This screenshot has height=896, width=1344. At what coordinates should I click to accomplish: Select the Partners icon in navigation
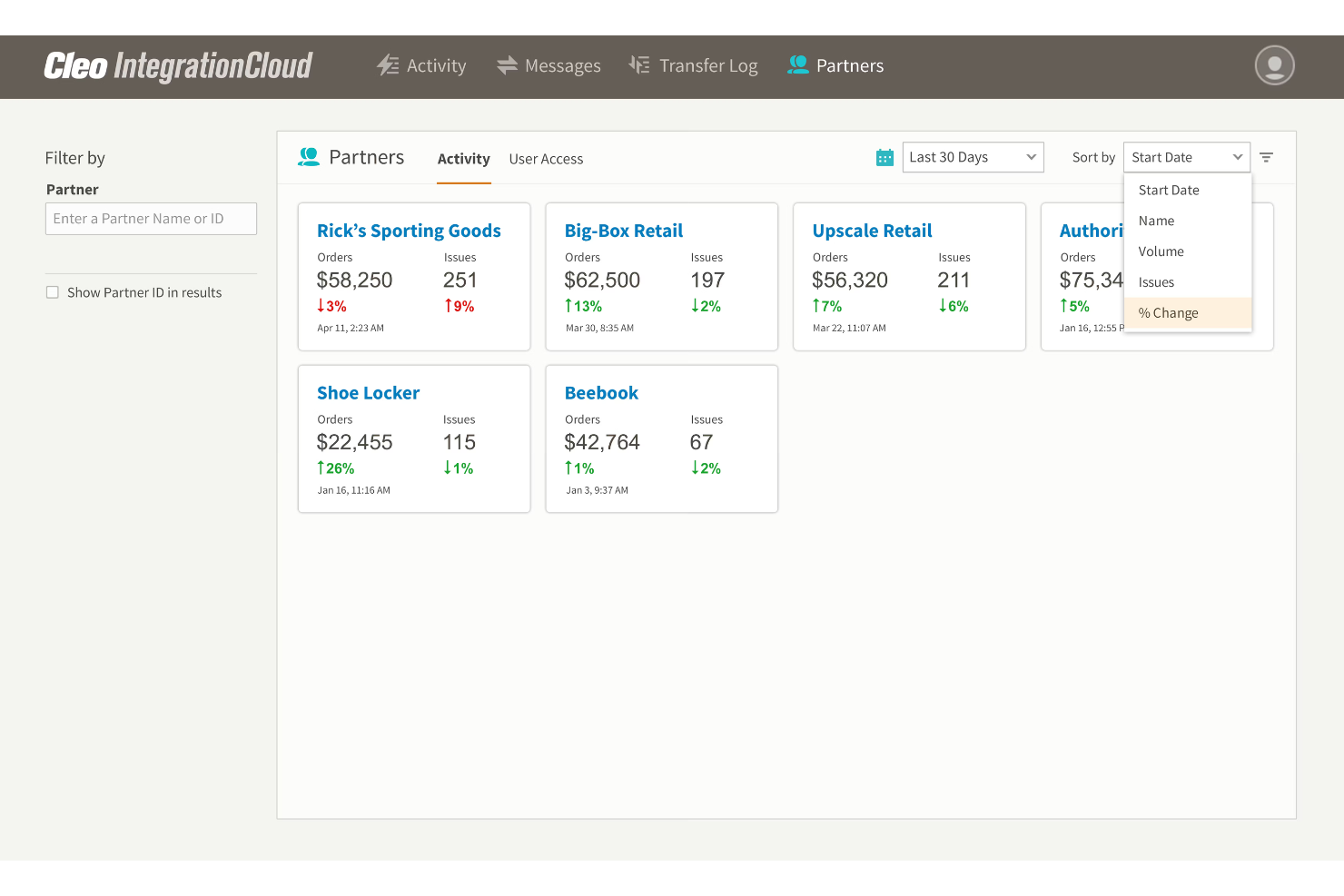[797, 64]
